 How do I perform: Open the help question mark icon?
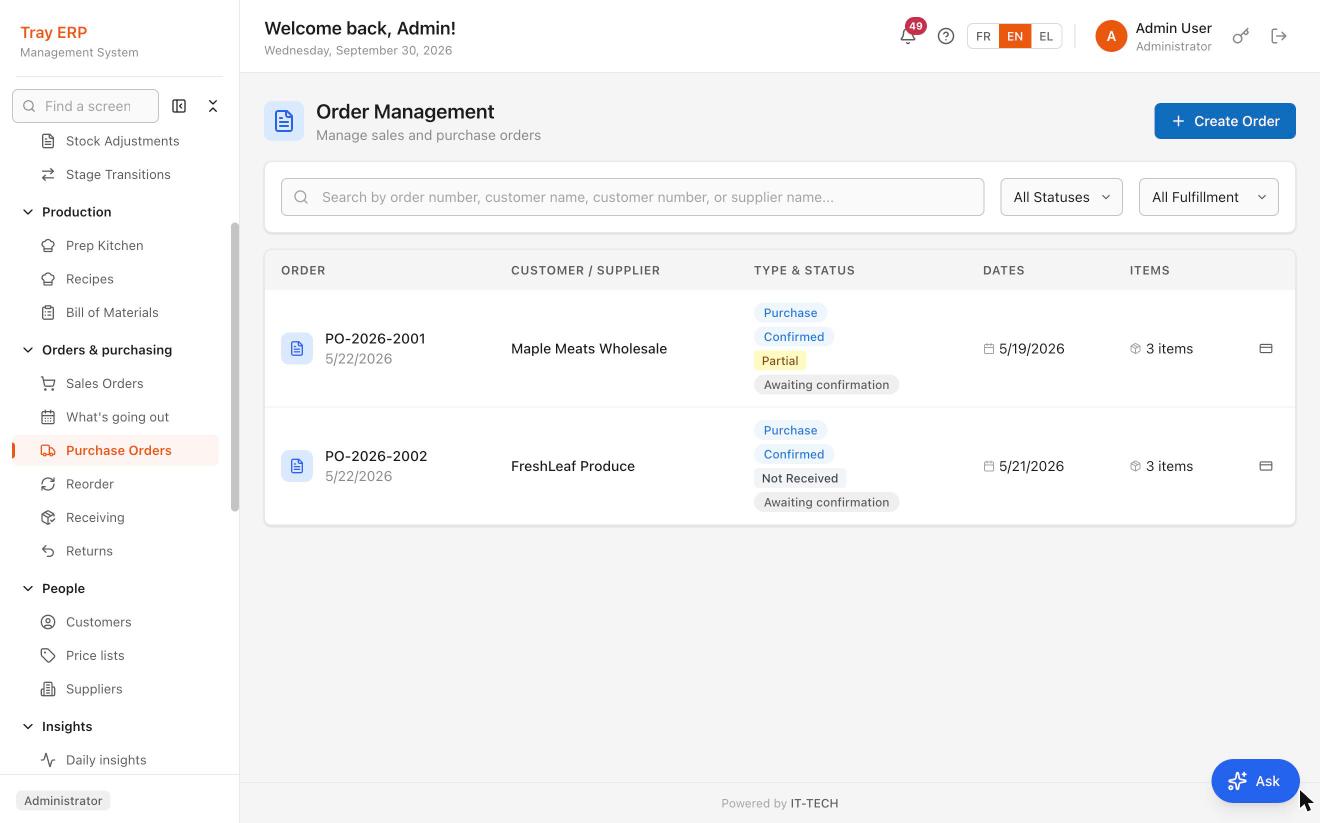click(946, 36)
